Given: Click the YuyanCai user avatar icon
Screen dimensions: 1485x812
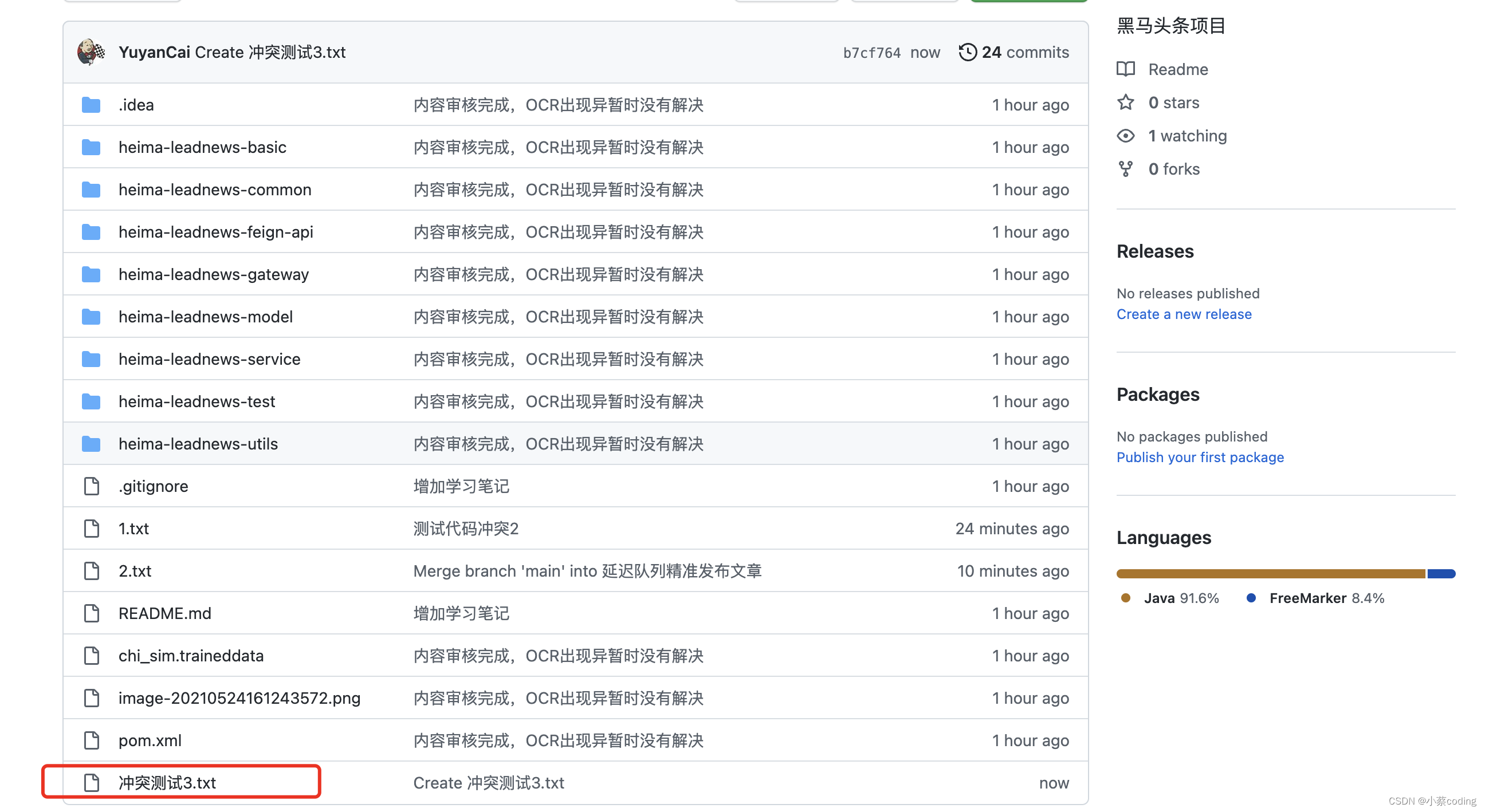Looking at the screenshot, I should click(x=91, y=53).
